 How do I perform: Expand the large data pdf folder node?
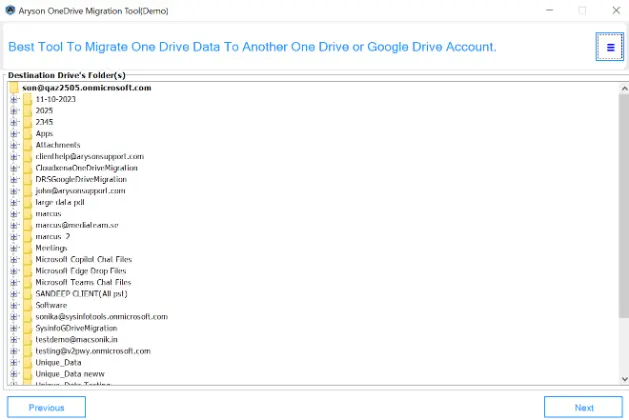[14, 202]
